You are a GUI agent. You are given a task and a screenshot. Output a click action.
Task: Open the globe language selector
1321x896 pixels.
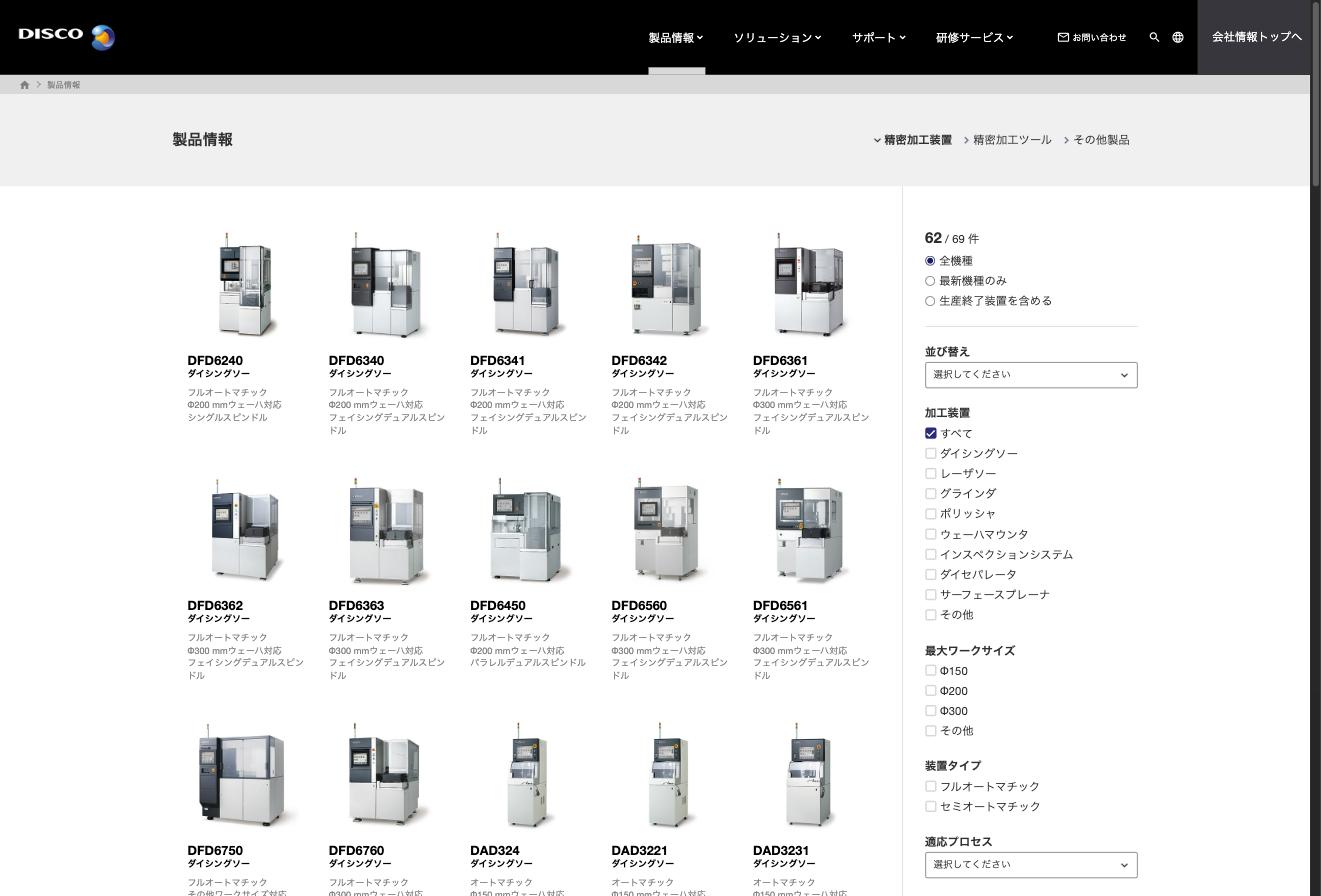point(1178,37)
